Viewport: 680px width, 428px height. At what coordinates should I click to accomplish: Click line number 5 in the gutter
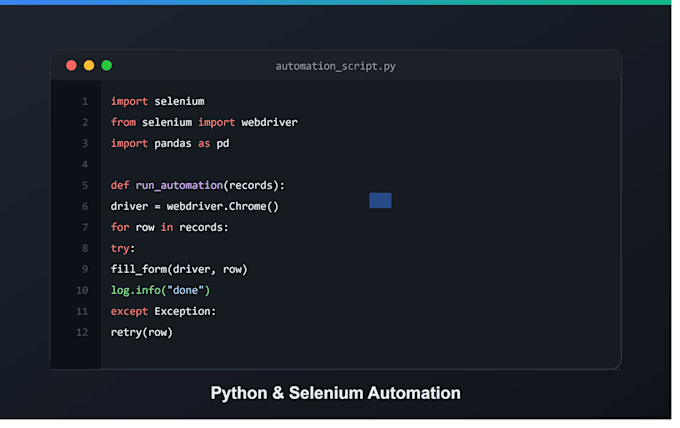tap(85, 186)
